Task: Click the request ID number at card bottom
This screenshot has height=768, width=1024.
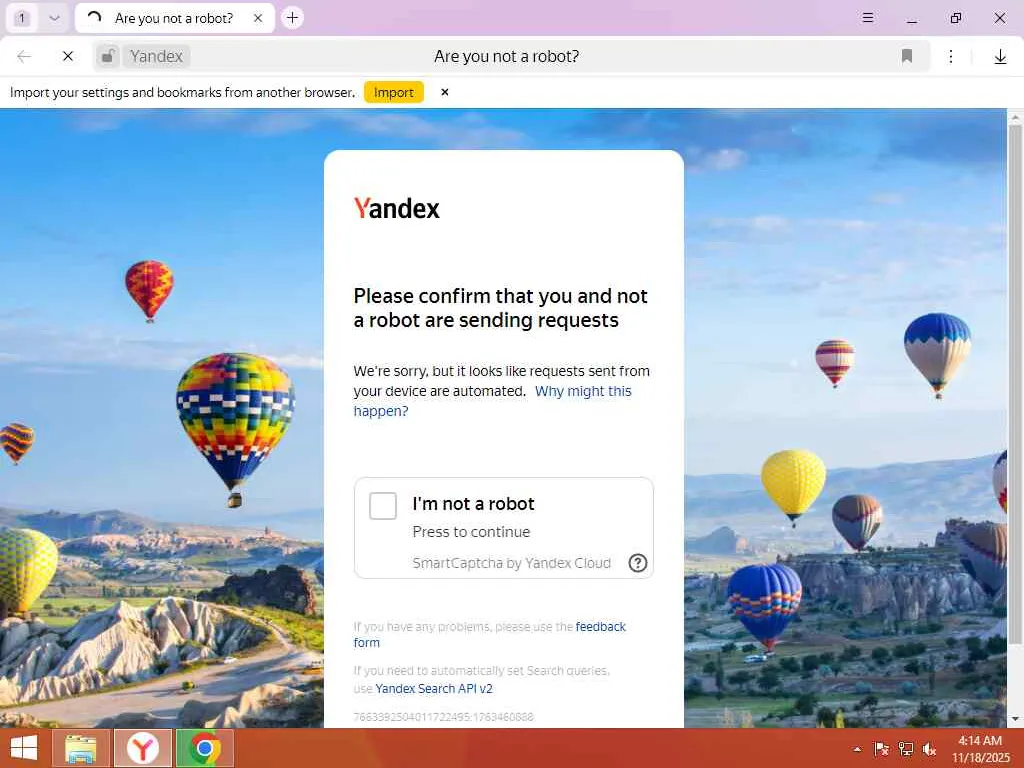Action: click(x=443, y=717)
